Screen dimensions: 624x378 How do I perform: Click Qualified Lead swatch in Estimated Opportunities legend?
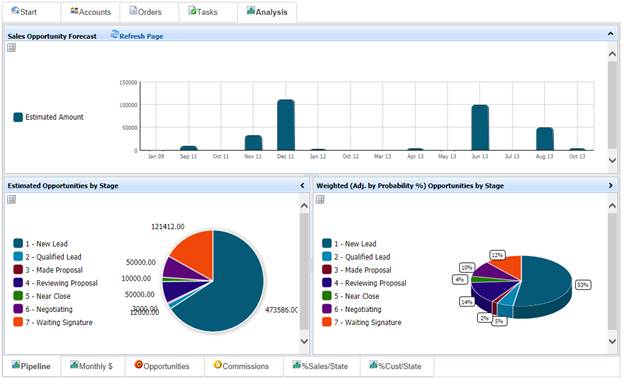tap(18, 257)
